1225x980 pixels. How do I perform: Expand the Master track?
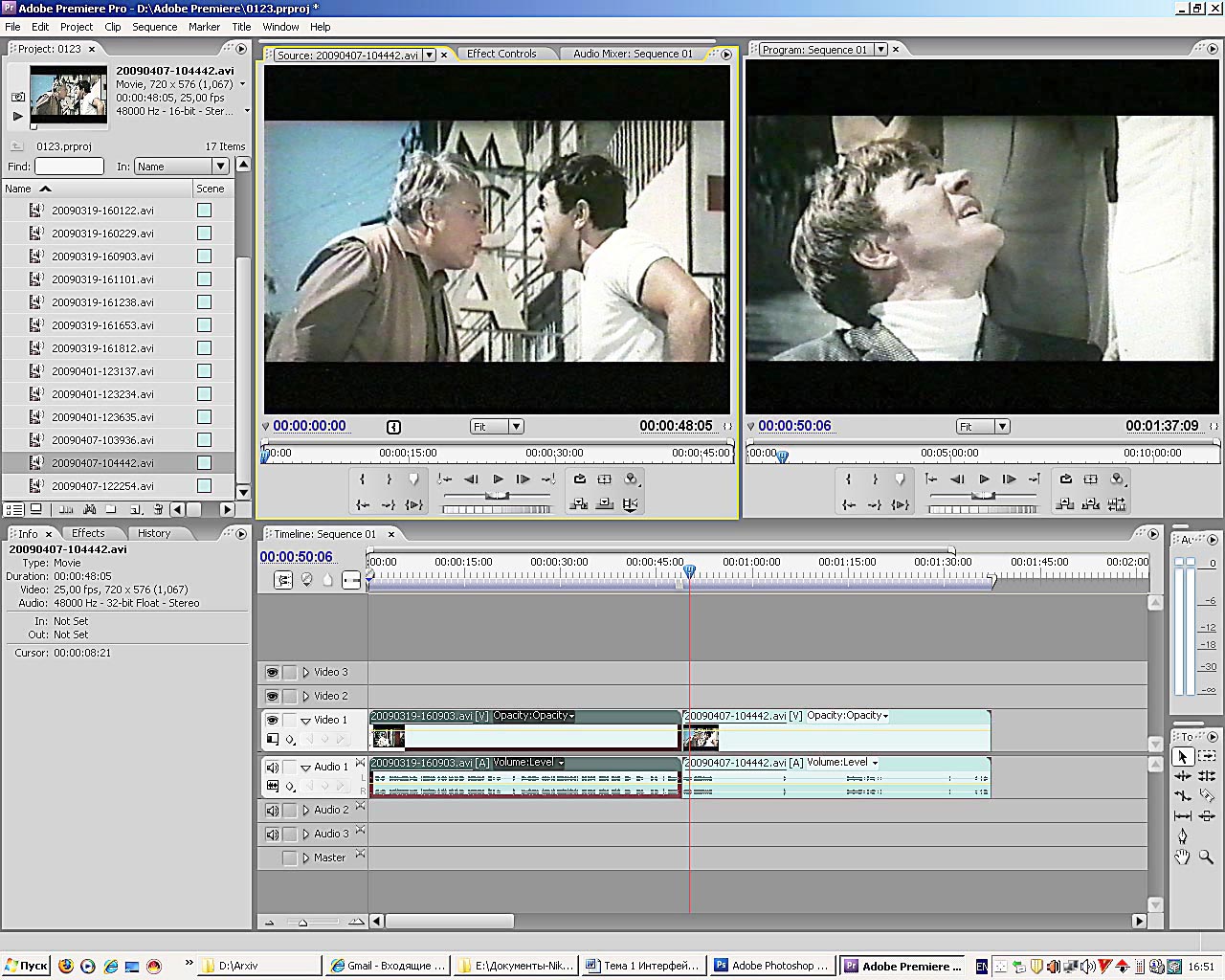point(306,858)
